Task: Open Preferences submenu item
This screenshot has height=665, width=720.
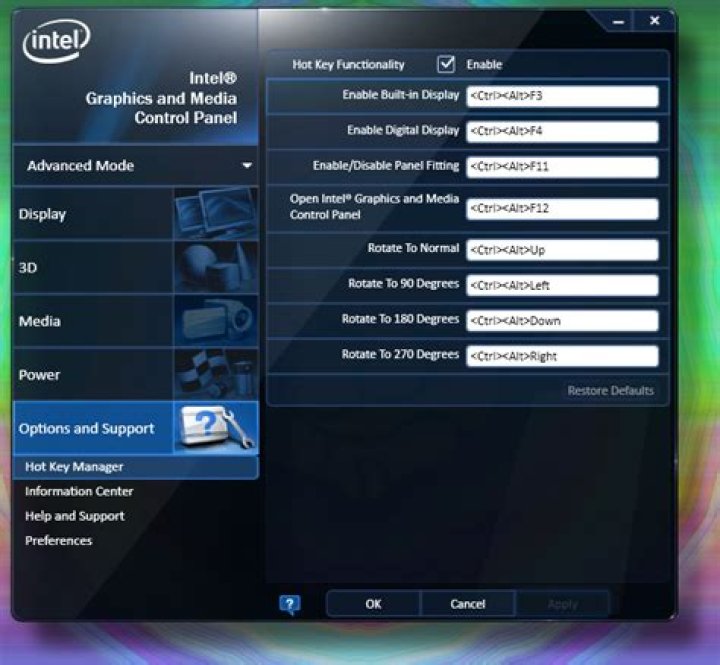Action: pos(58,541)
